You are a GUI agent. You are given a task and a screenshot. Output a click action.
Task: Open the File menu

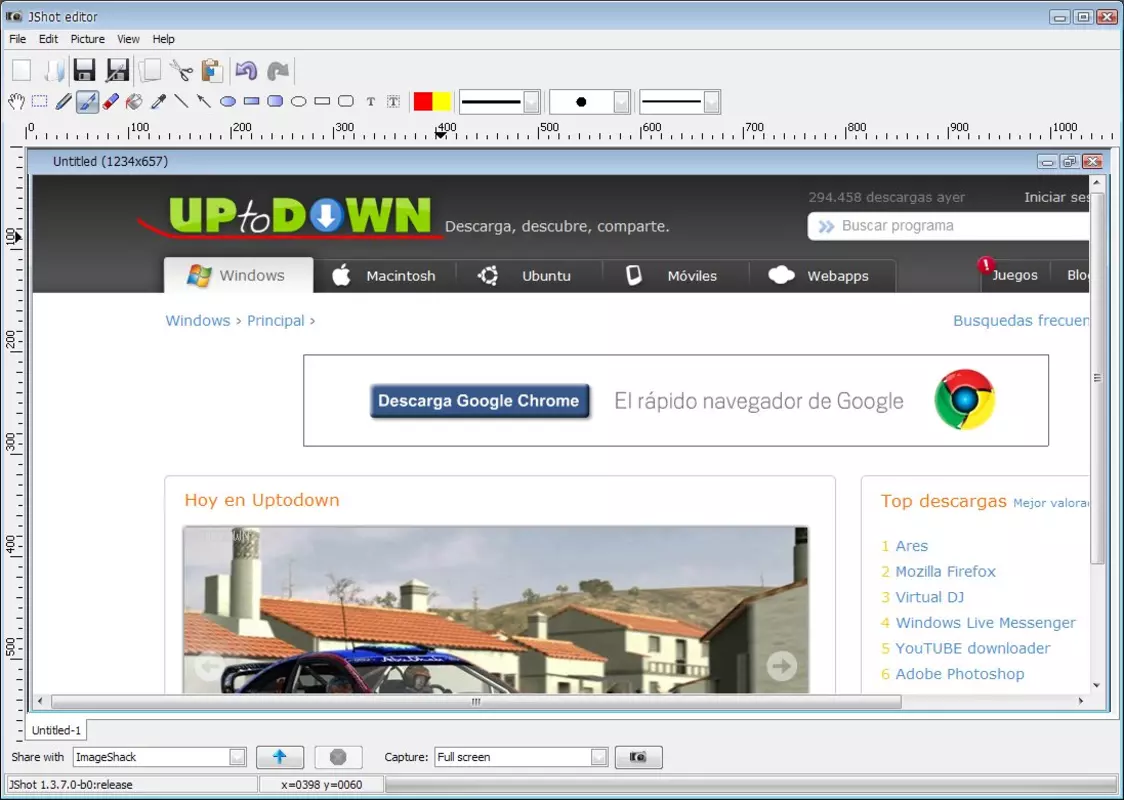tap(17, 39)
